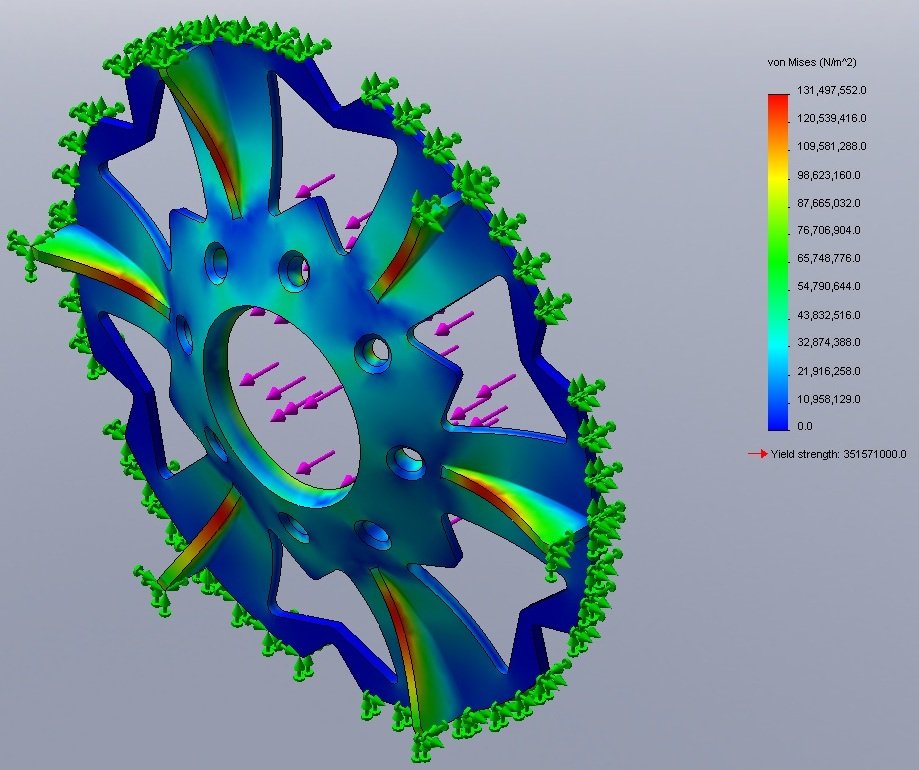
Task: Click legend value 98,623,160.0
Action: coord(829,175)
